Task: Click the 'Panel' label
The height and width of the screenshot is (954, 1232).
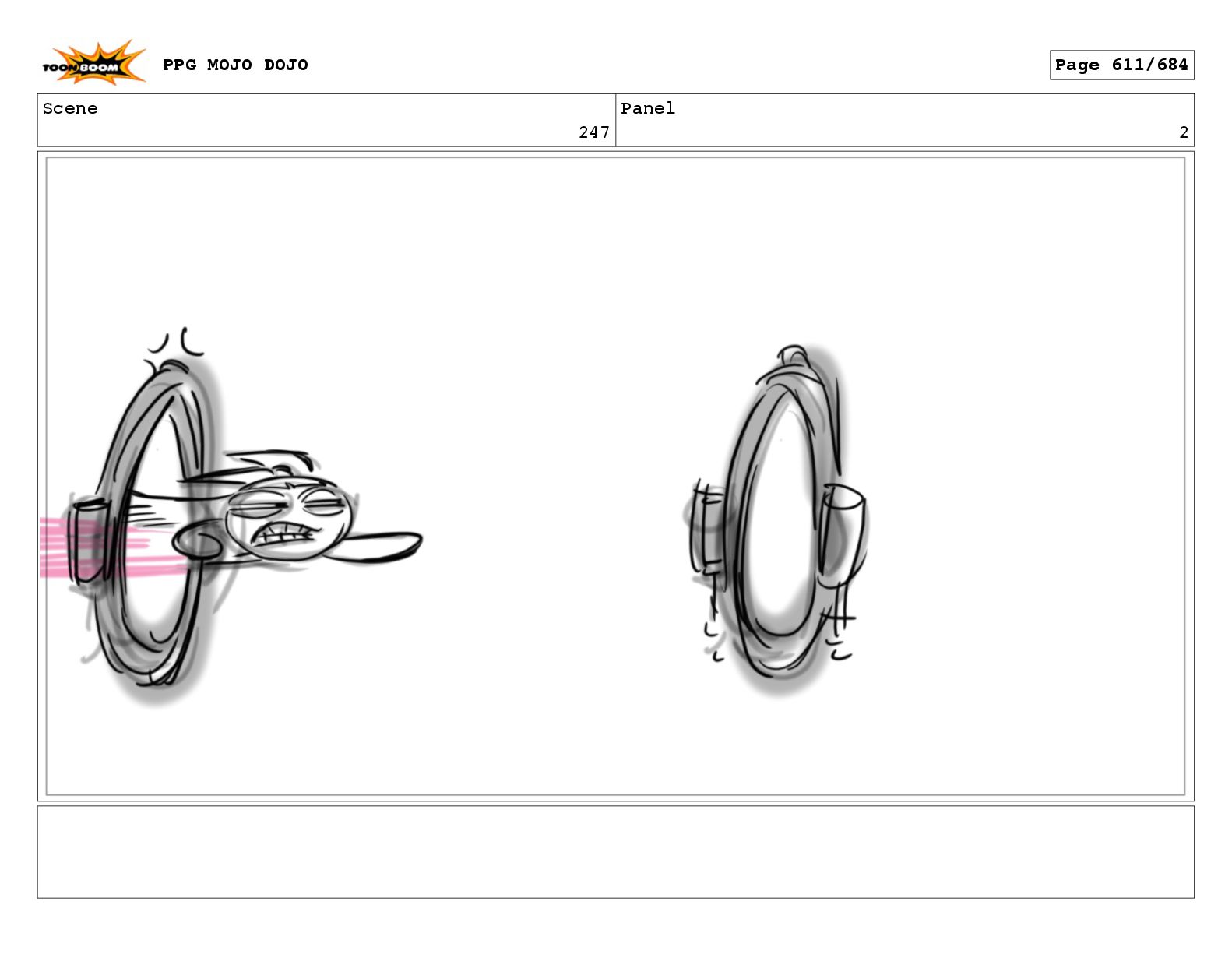Action: click(x=648, y=108)
